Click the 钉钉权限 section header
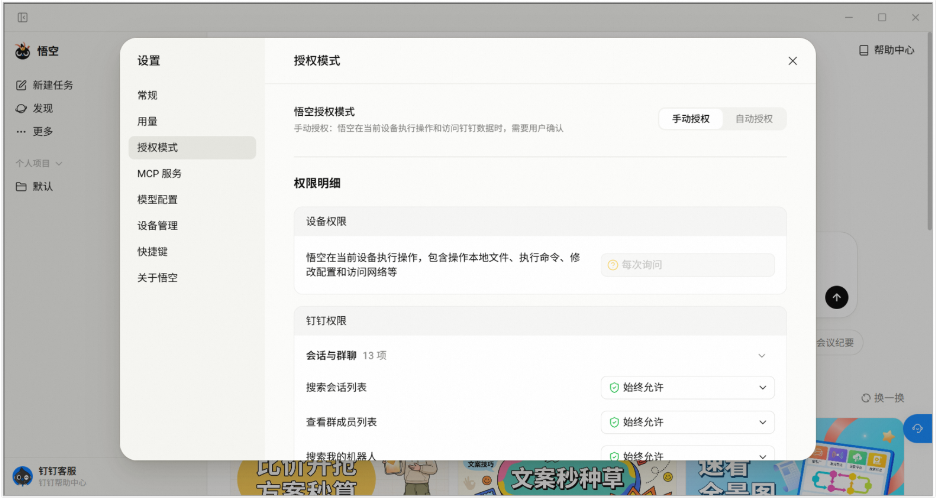937x501 pixels. pyautogui.click(x=540, y=321)
